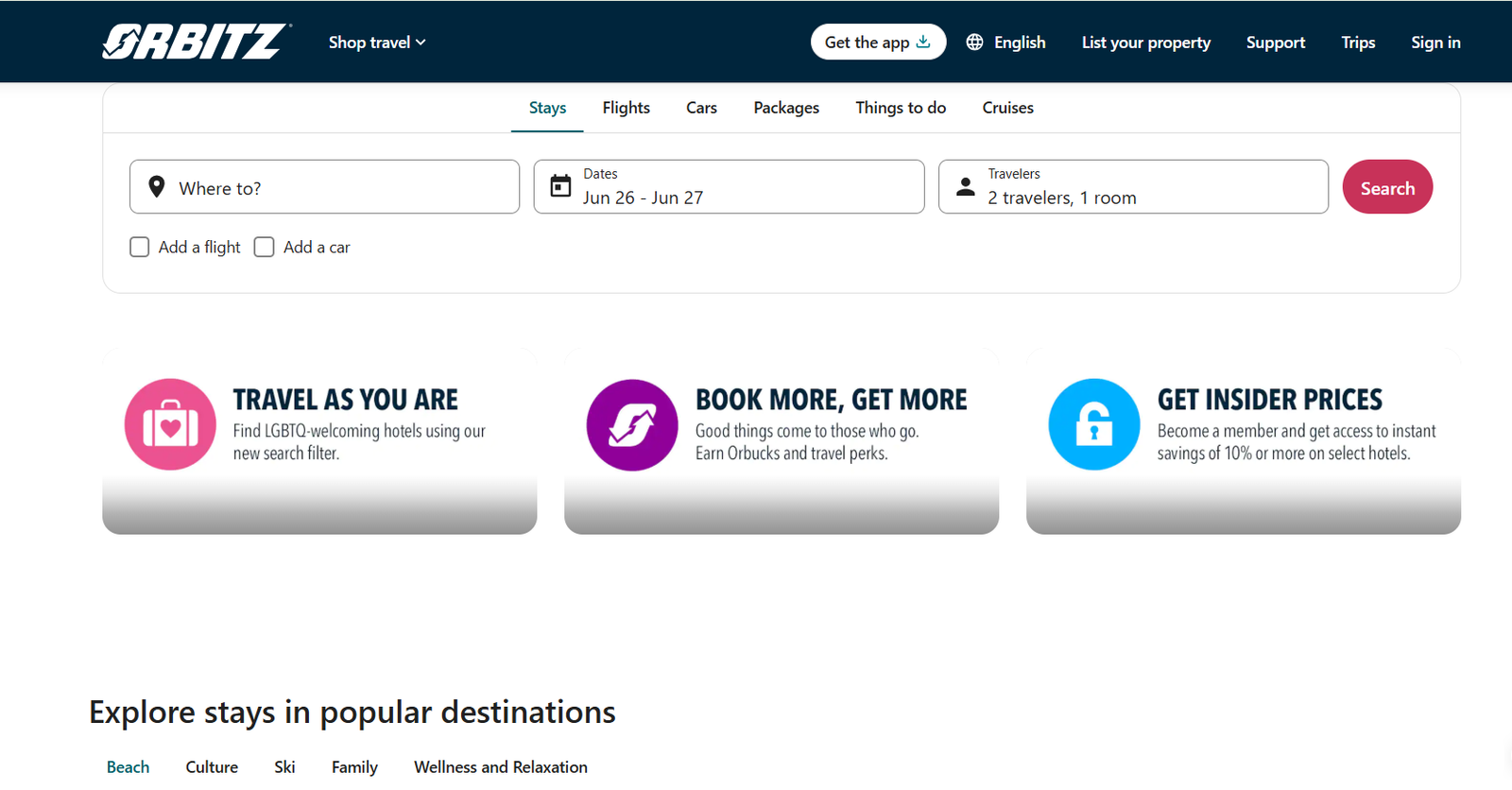
Task: Click the Orbitz logo
Action: click(x=197, y=42)
